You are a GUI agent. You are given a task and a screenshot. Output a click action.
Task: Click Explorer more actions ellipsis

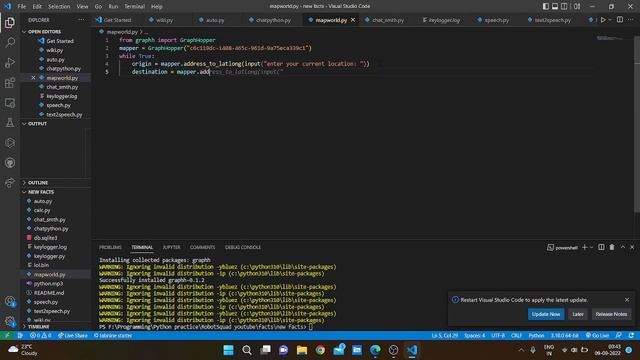[81, 20]
